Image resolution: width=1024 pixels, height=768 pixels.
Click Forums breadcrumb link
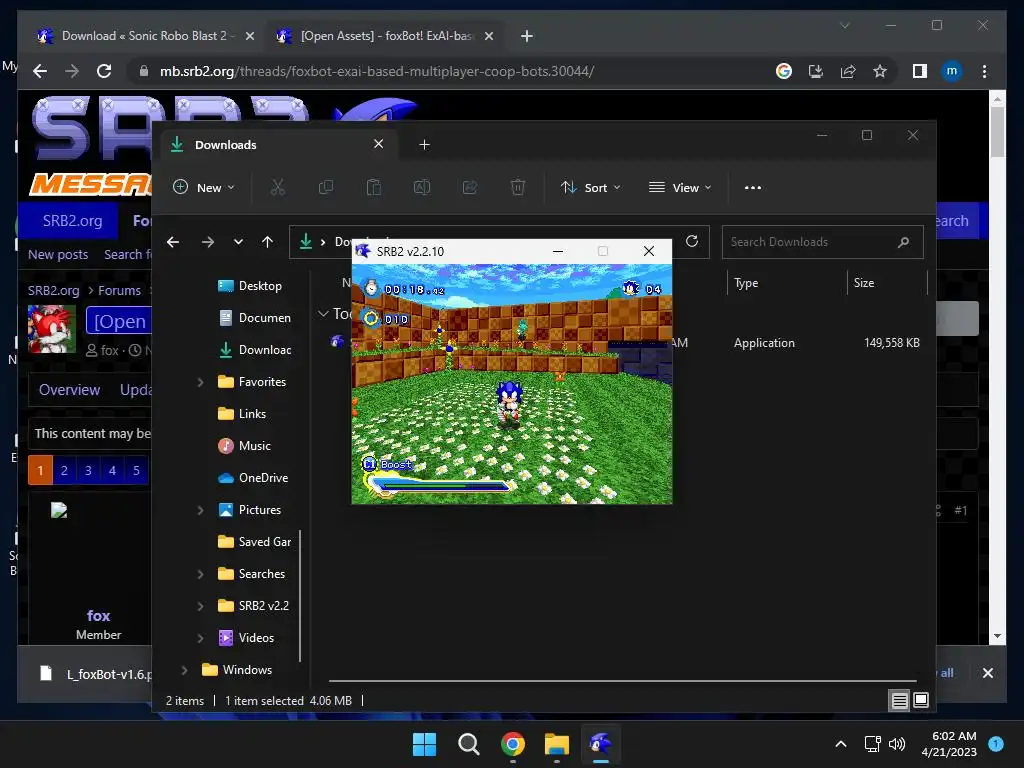pyautogui.click(x=120, y=291)
